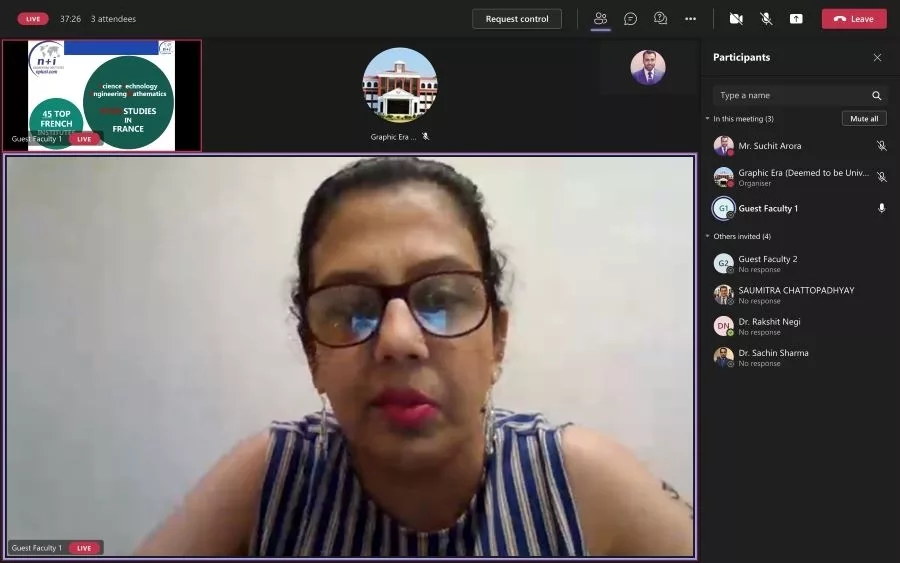This screenshot has width=900, height=563.
Task: Toggle the muted microphone icon in toolbar
Action: (x=766, y=19)
